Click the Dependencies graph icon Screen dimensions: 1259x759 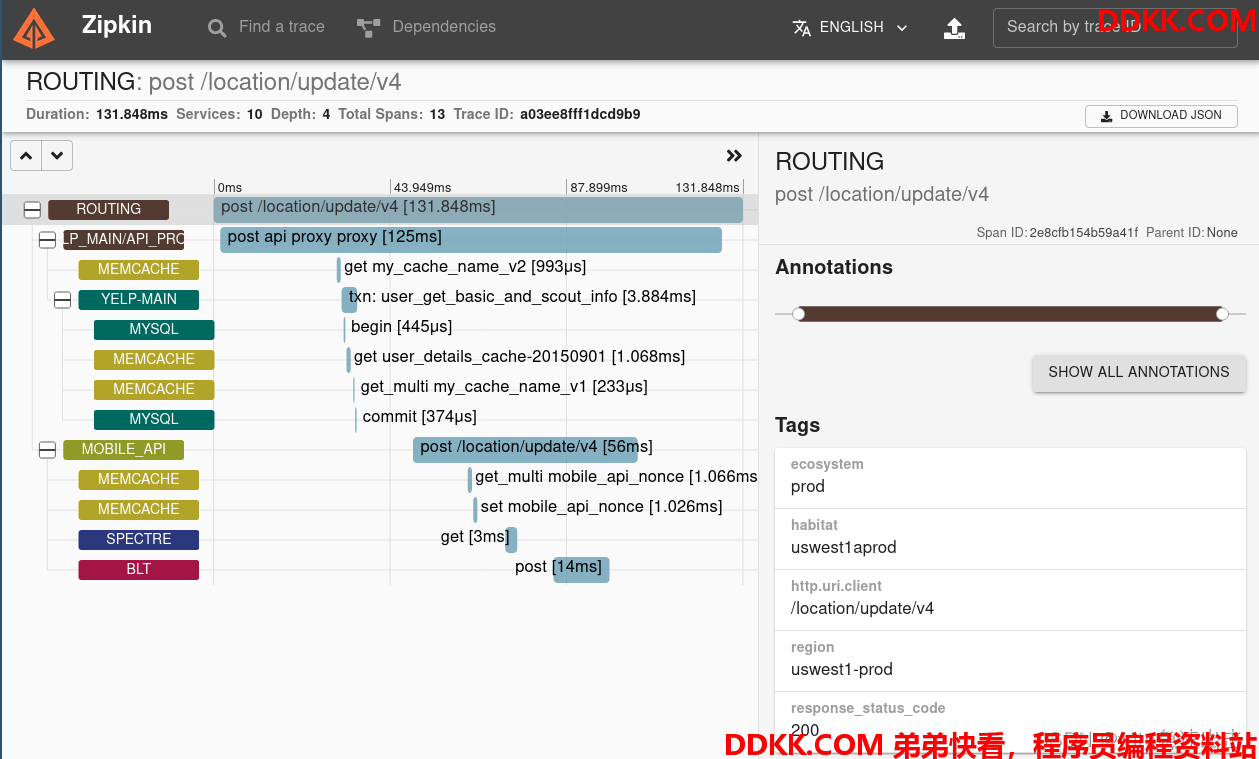[369, 28]
